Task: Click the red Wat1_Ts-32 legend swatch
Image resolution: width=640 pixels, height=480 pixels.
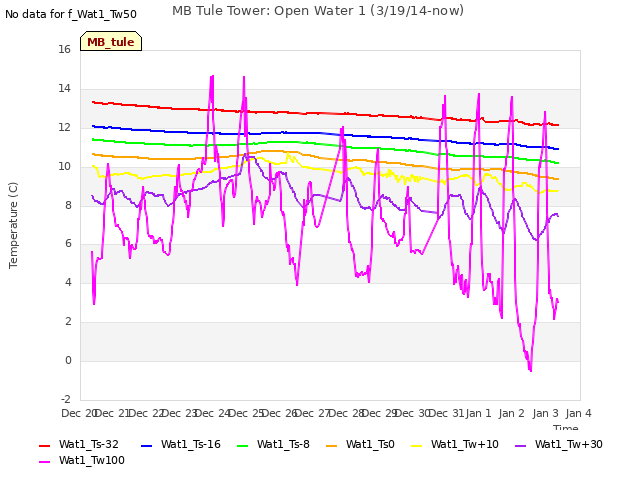Action: [x=44, y=445]
